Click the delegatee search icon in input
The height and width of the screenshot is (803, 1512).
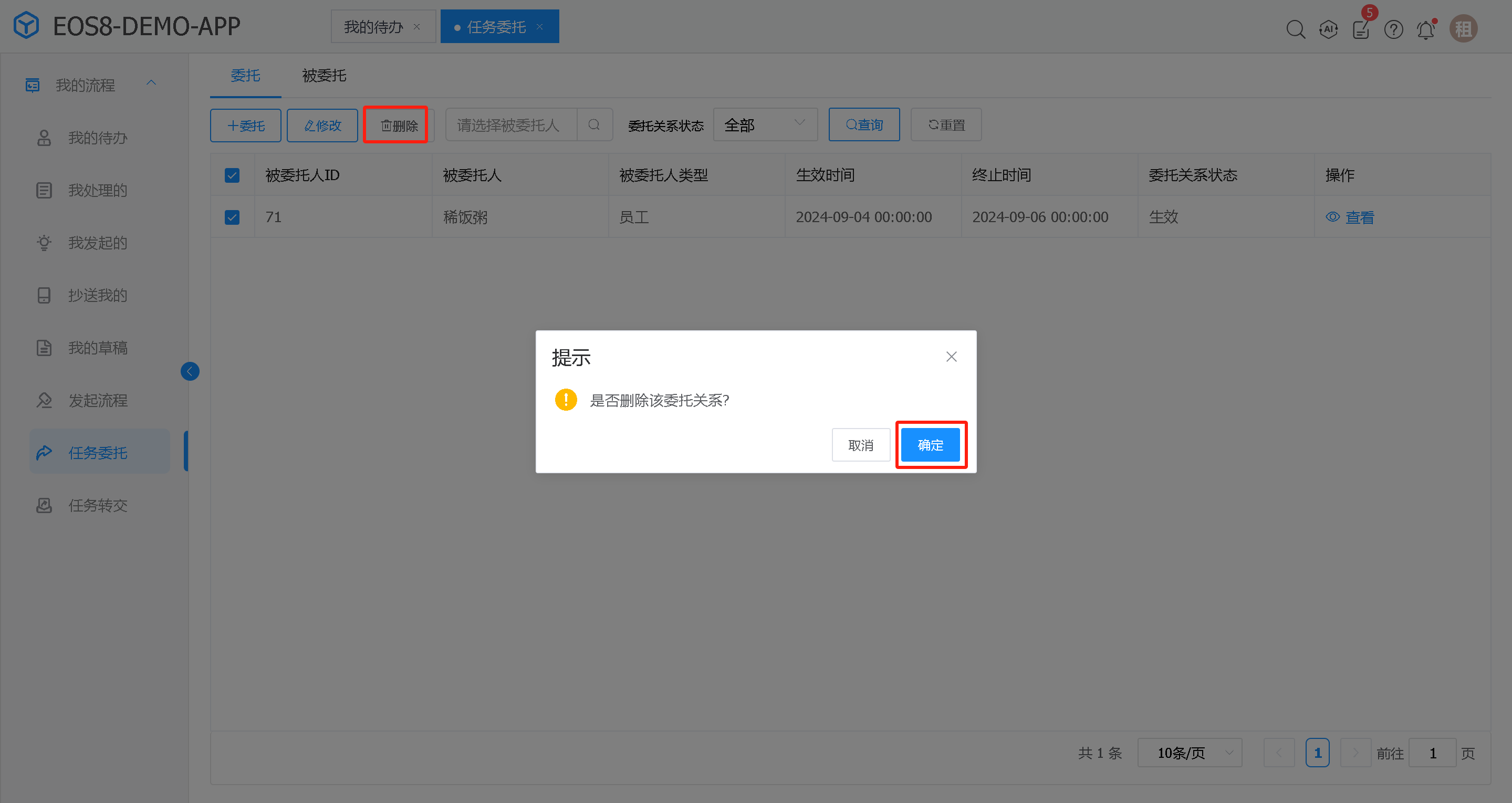tap(594, 125)
